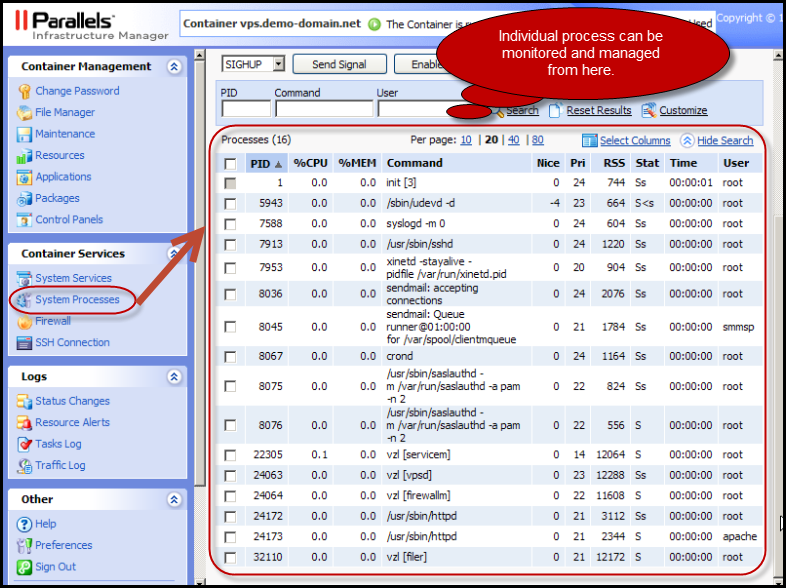Collapse the Other section chevron

point(174,499)
